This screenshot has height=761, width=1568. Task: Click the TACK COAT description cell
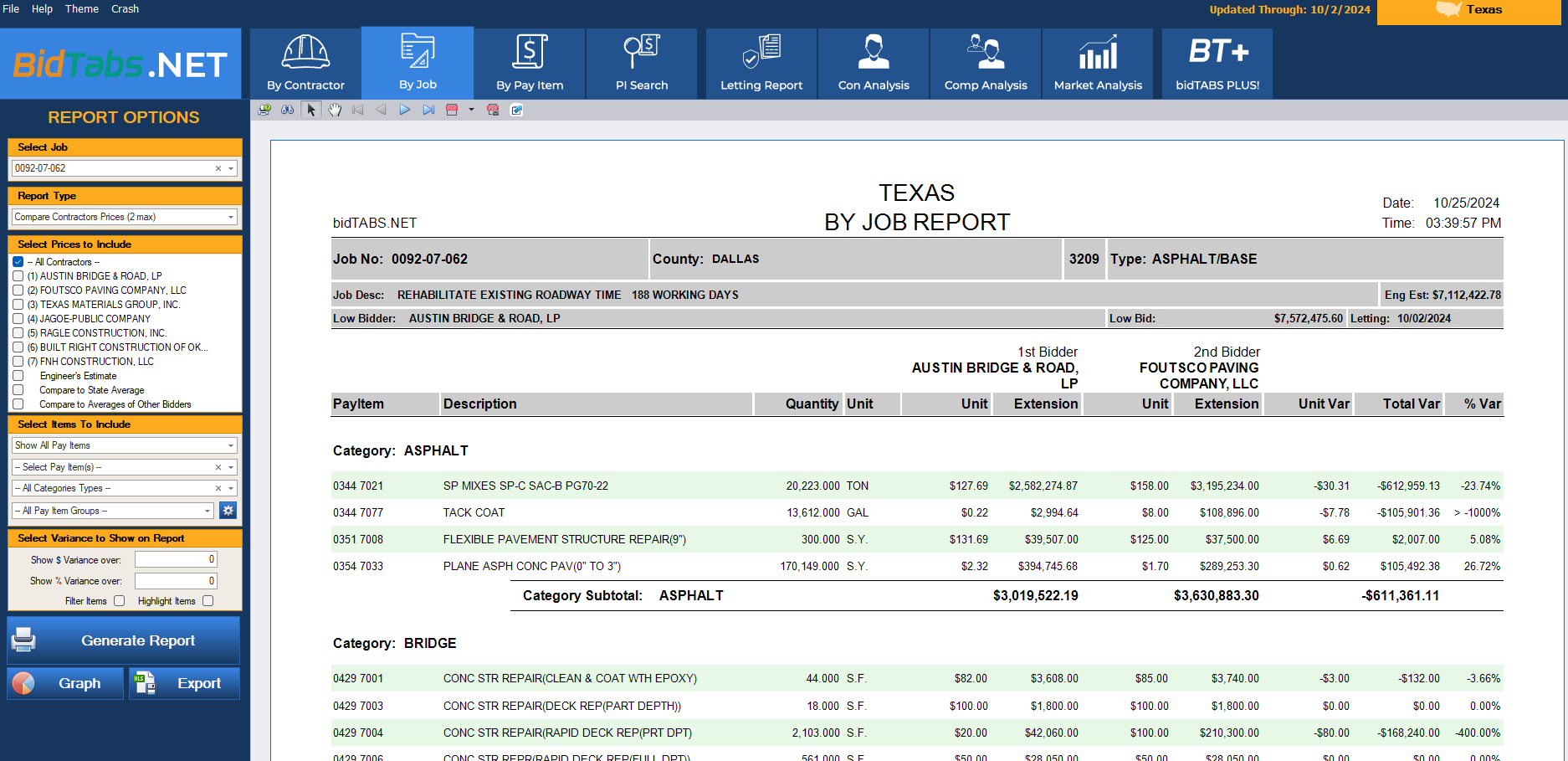pos(474,512)
